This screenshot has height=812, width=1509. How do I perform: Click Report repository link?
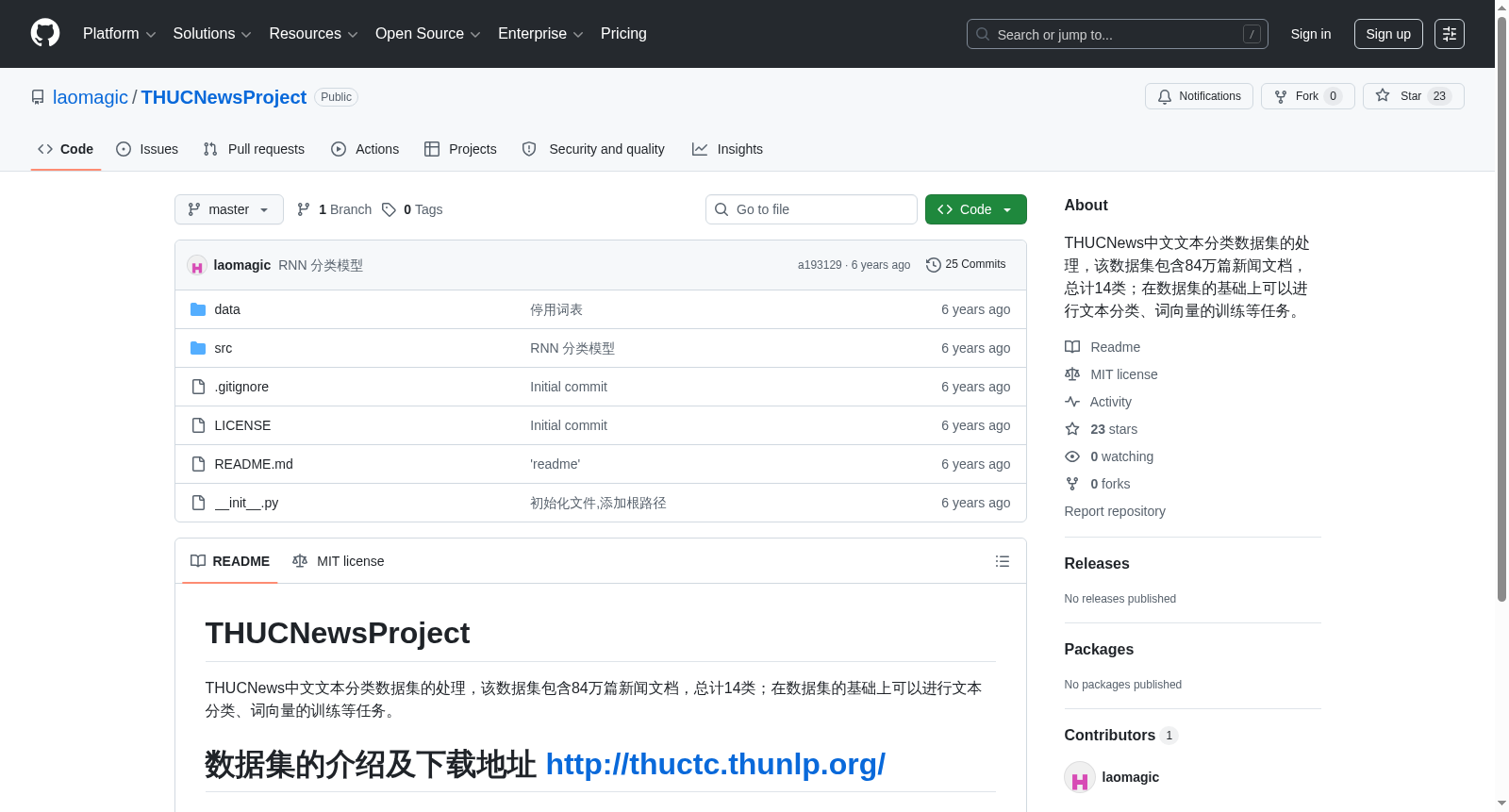click(1115, 511)
